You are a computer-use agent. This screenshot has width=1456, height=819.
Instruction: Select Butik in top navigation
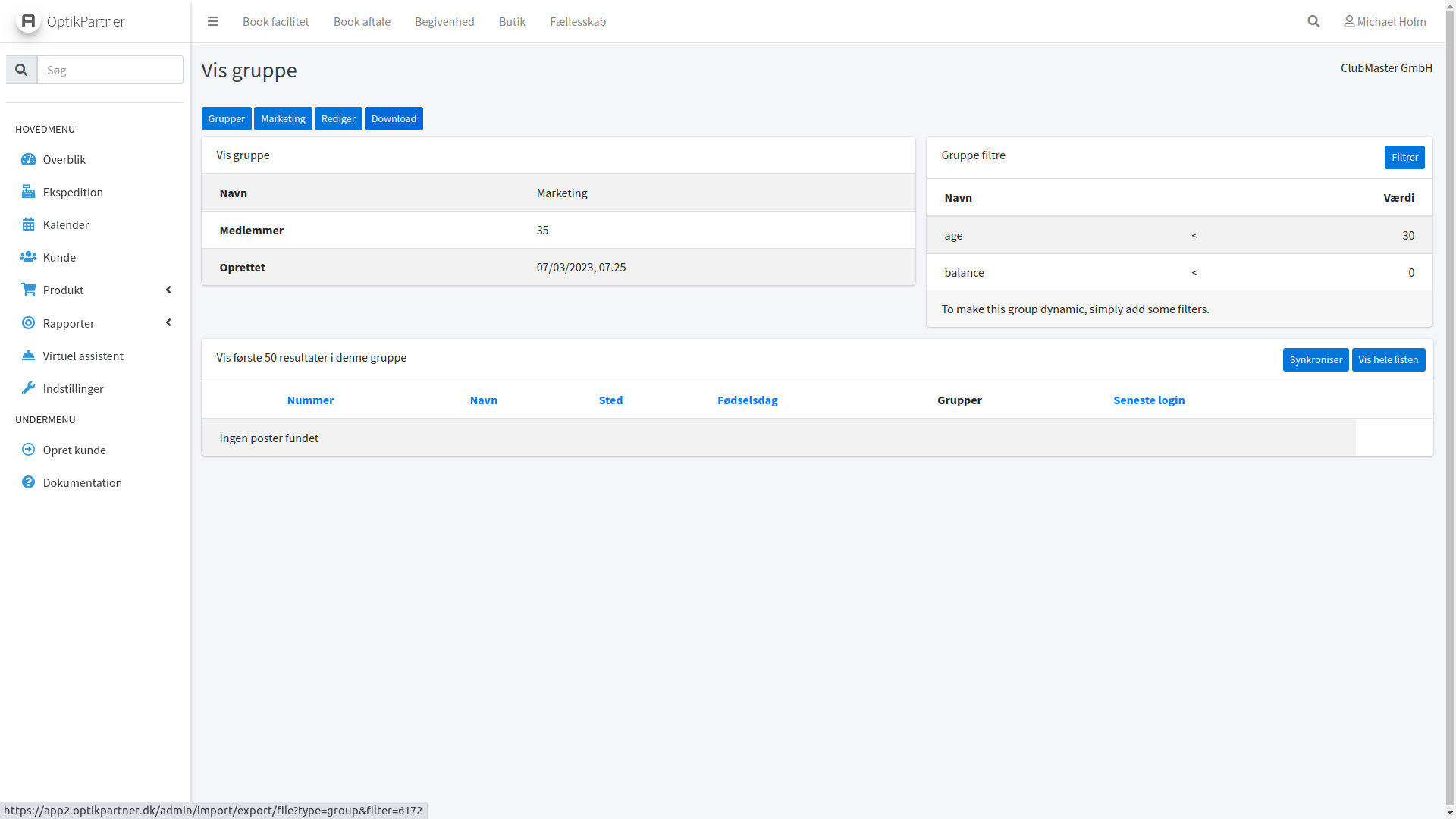[x=512, y=21]
